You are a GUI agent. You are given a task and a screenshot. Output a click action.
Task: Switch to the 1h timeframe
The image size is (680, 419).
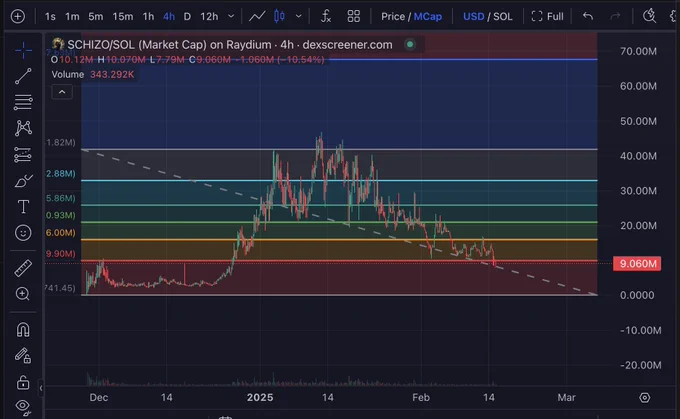coord(148,16)
